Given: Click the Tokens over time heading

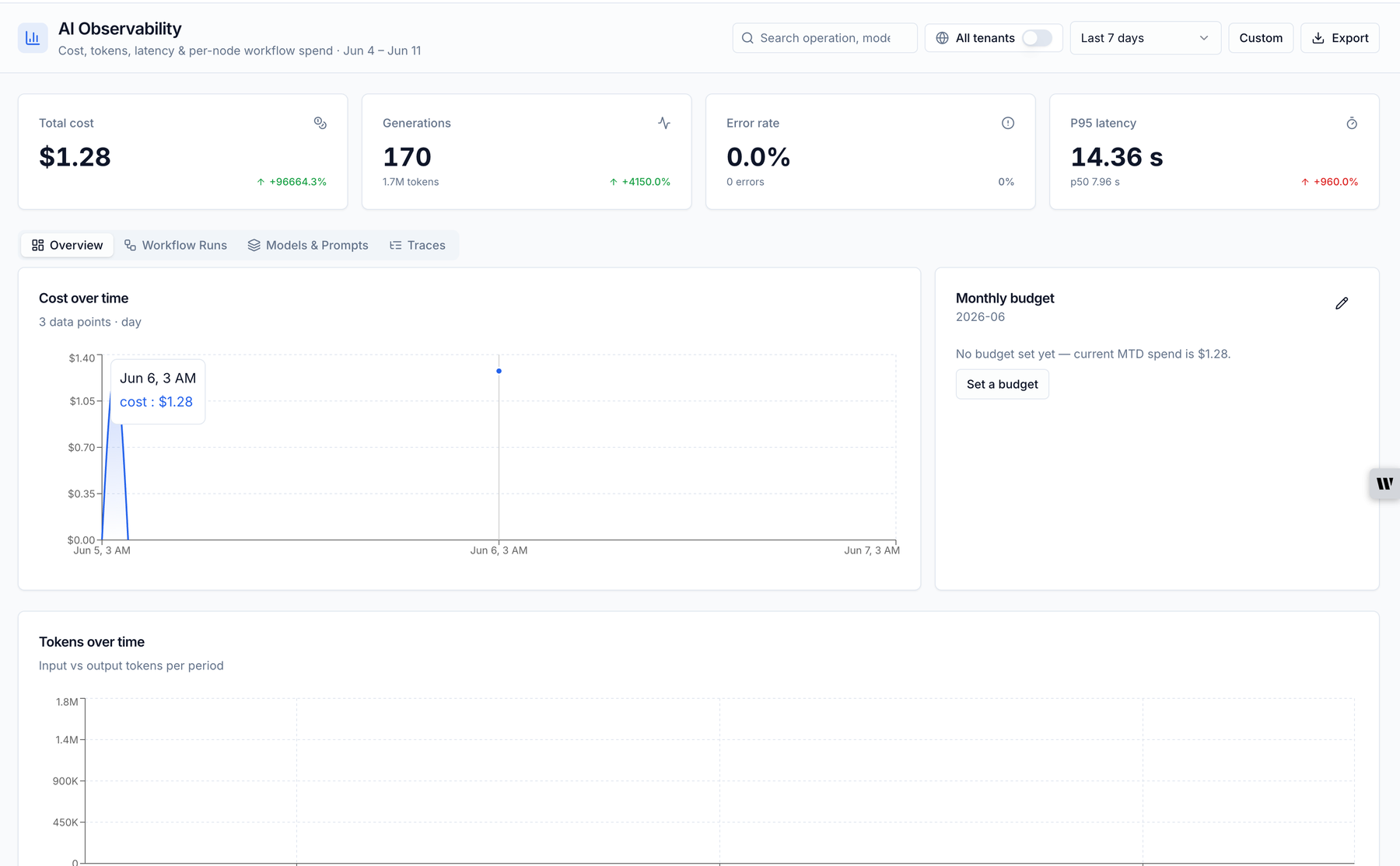Looking at the screenshot, I should coord(92,642).
